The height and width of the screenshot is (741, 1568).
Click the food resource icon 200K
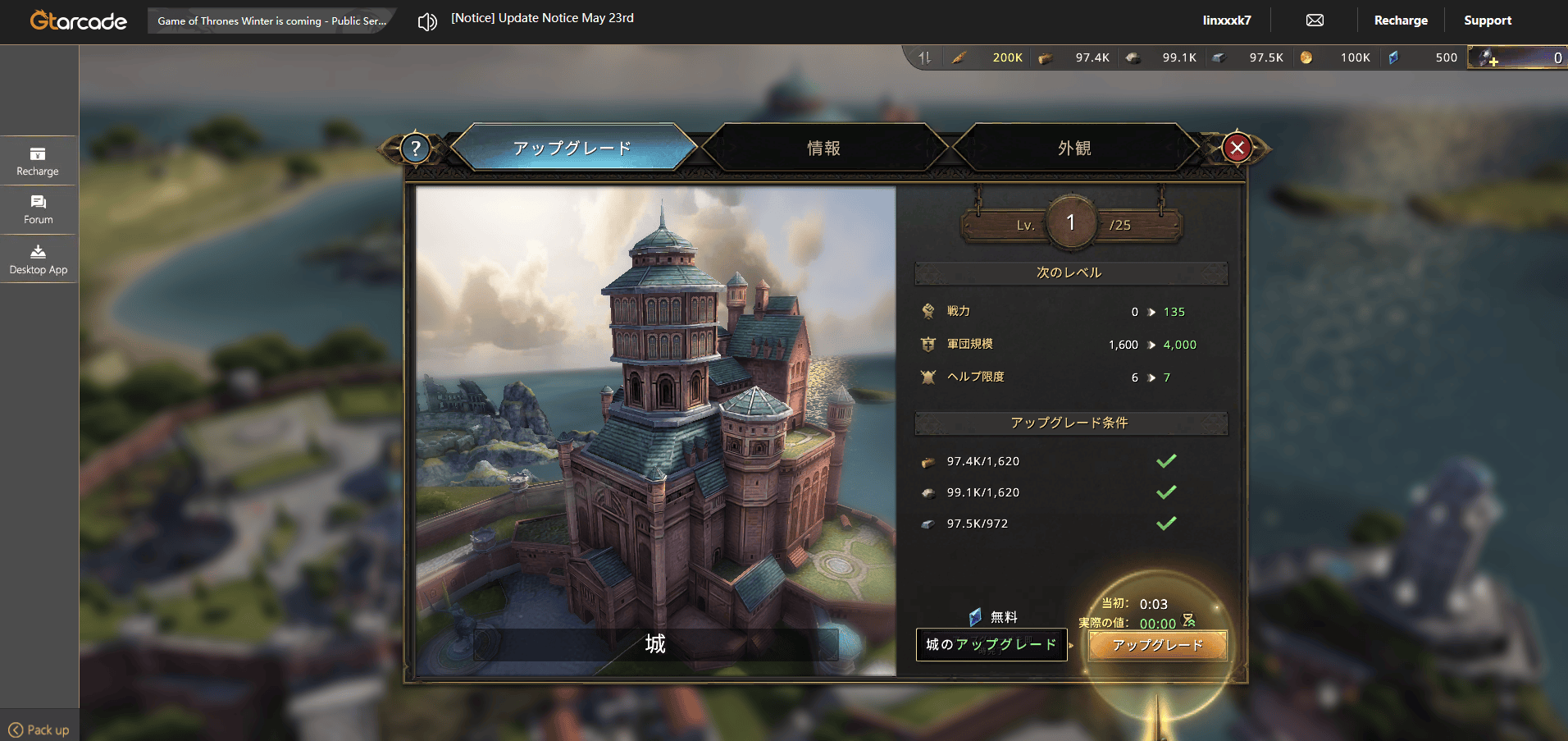[959, 57]
